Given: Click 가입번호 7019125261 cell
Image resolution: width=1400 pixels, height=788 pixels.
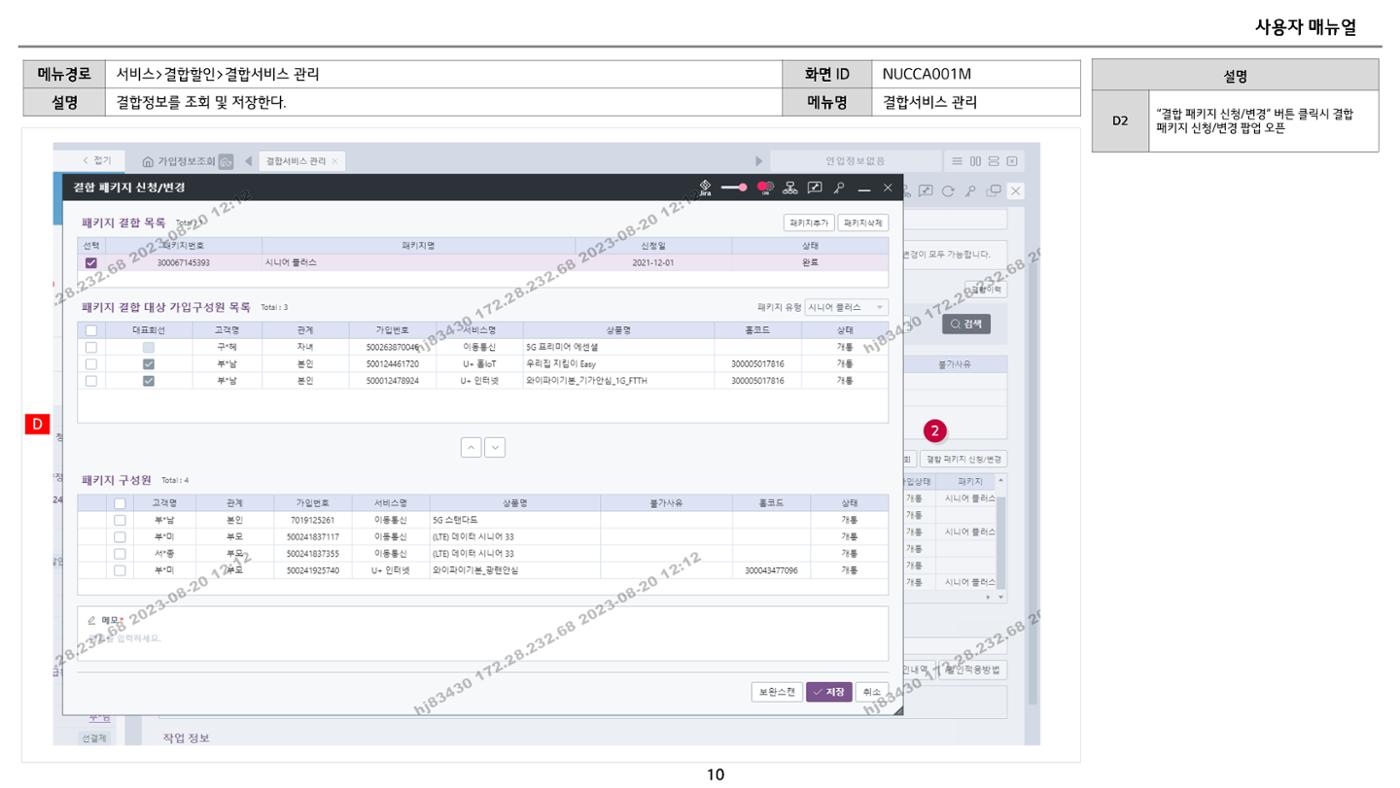Looking at the screenshot, I should pyautogui.click(x=313, y=520).
